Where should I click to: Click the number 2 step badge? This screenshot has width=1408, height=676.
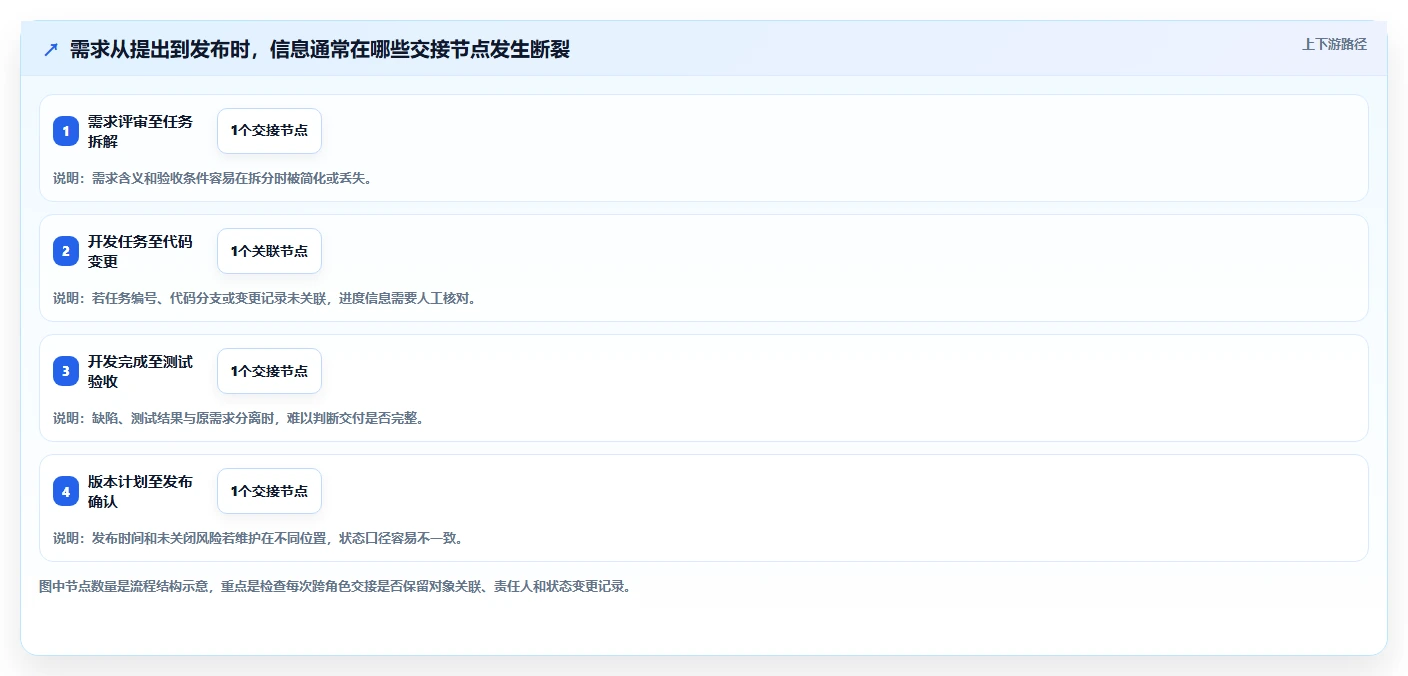(66, 251)
